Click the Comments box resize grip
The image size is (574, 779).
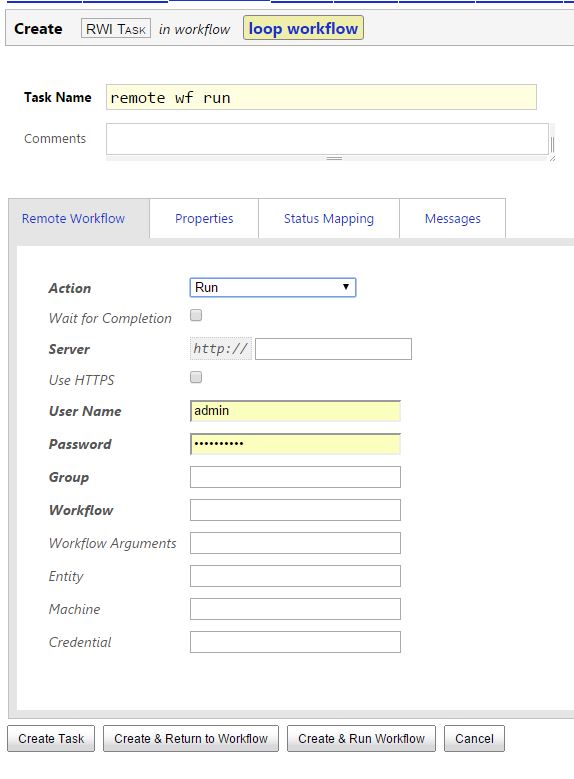coord(552,158)
